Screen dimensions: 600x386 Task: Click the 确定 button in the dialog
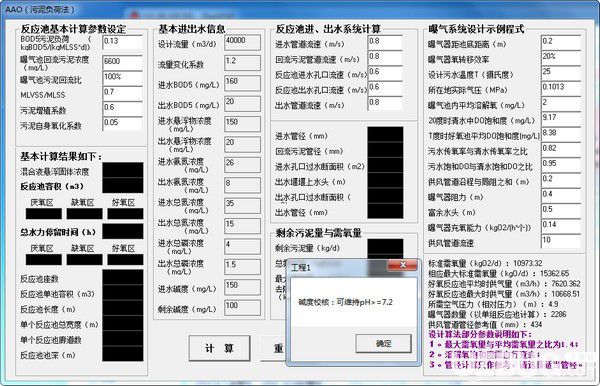tap(383, 344)
